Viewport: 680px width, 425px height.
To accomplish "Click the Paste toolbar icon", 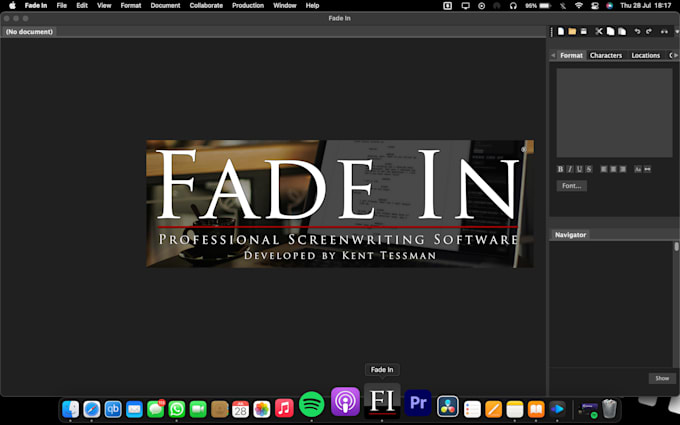I will [622, 31].
